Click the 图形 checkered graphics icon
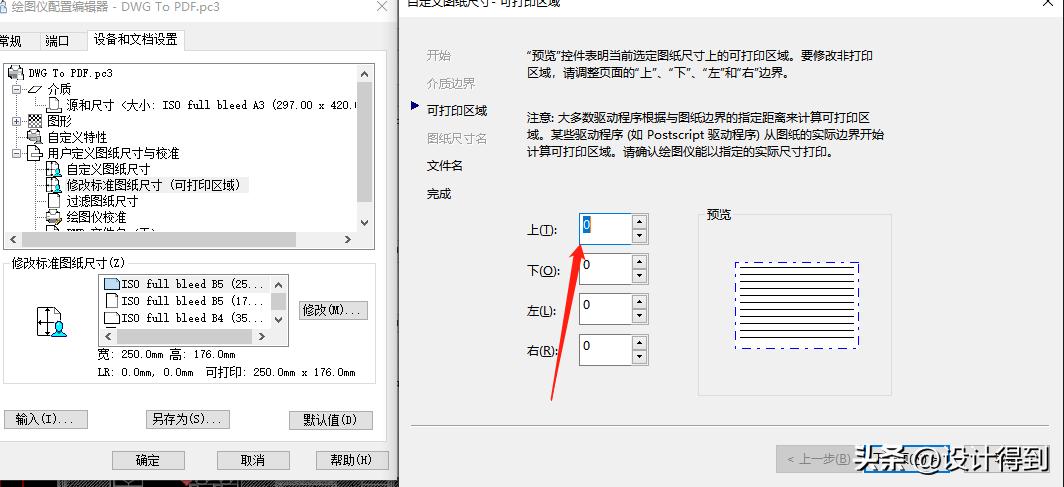The height and width of the screenshot is (487, 1064). point(35,121)
